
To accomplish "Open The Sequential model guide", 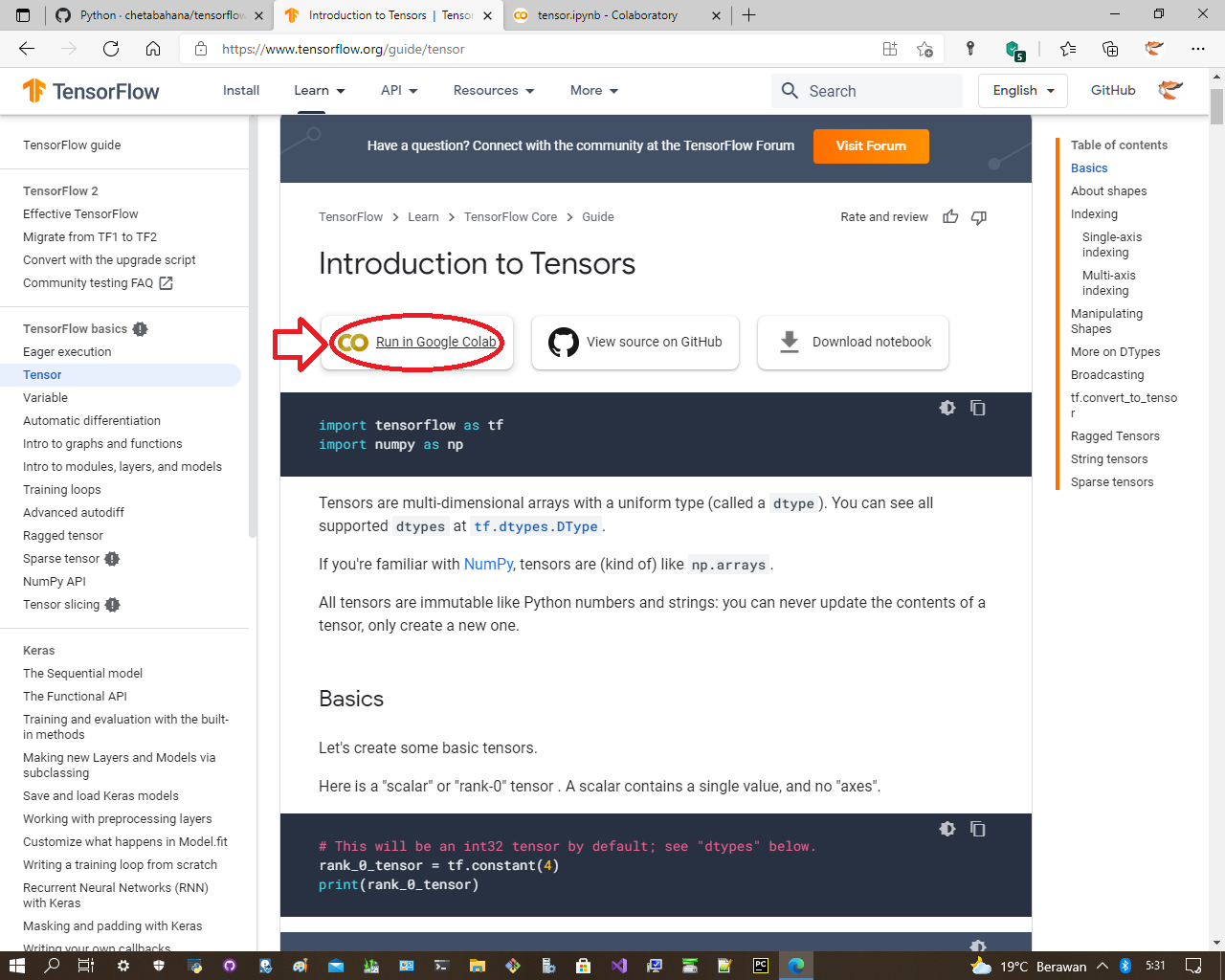I will tap(82, 674).
